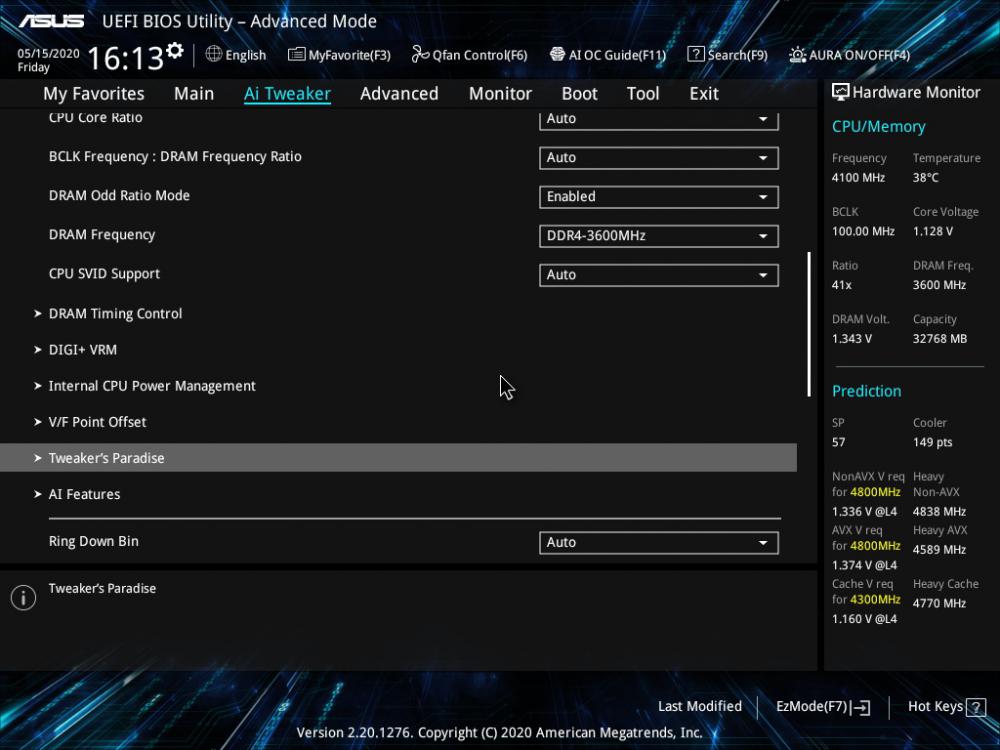Click the 16:13 clock display
Screen dimensions: 1000x750
(126, 58)
